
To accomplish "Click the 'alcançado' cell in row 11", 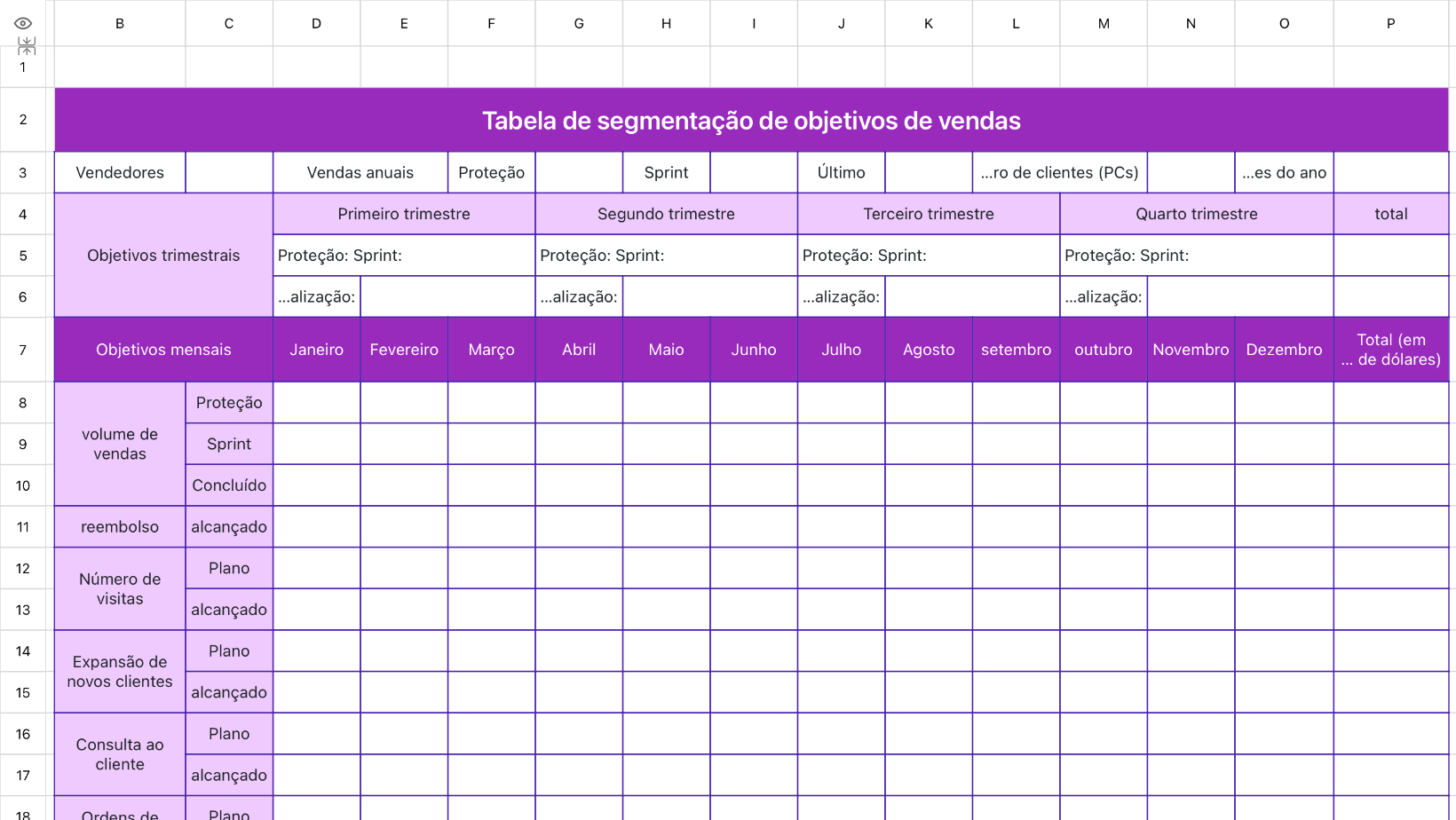I will coord(229,526).
